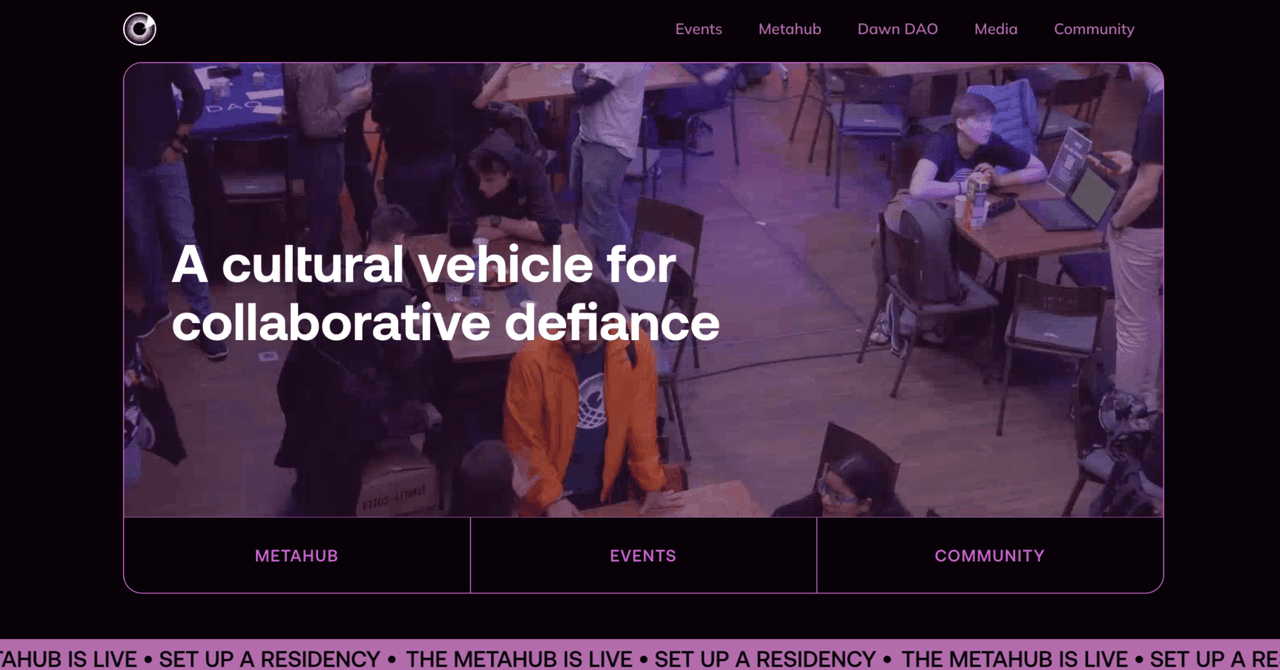This screenshot has height=670, width=1280.
Task: Click the grey backpack hanging on the chair
Action: [928, 250]
